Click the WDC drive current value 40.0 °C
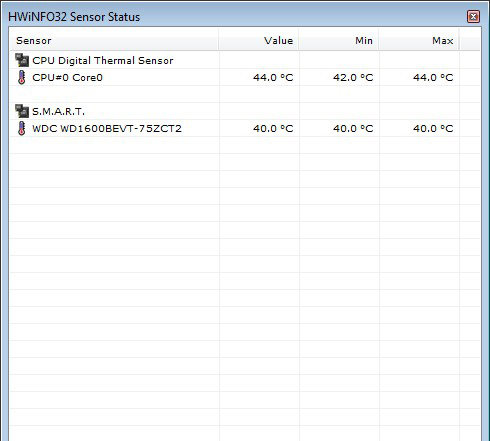The width and height of the screenshot is (490, 441). coord(273,128)
